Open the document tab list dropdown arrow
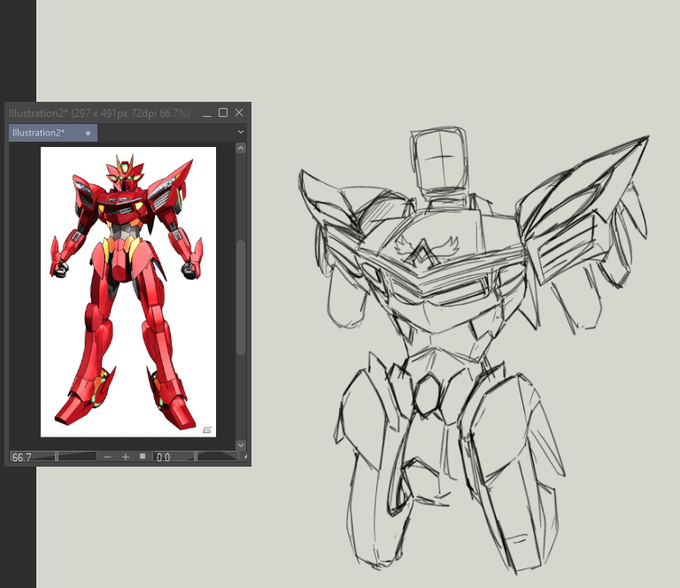This screenshot has width=680, height=588. (x=241, y=132)
